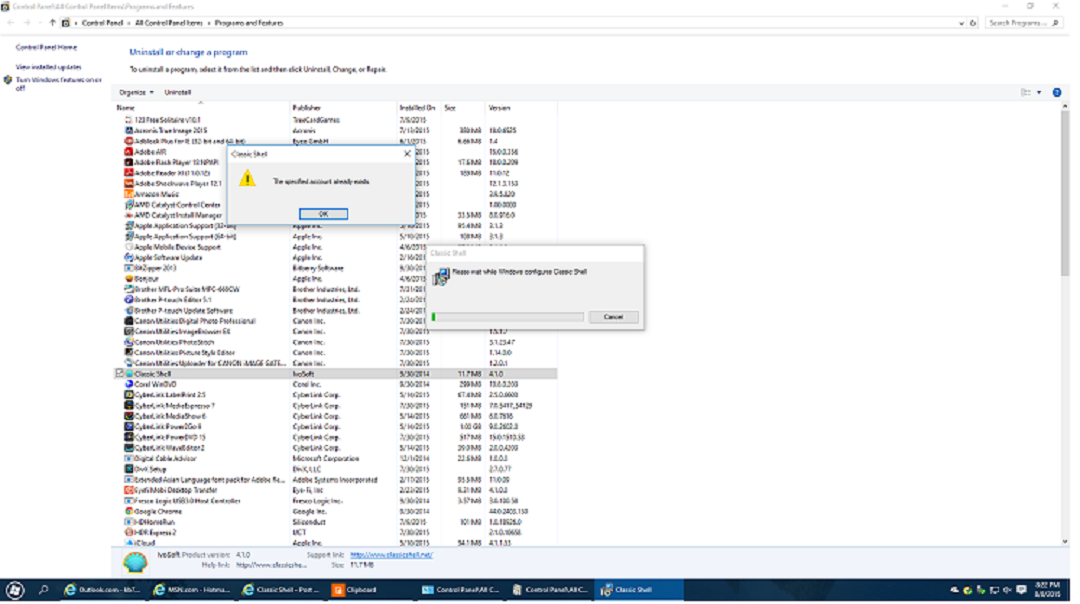The width and height of the screenshot is (1080, 604).
Task: Click the taskbar search magnifier icon
Action: coord(43,591)
